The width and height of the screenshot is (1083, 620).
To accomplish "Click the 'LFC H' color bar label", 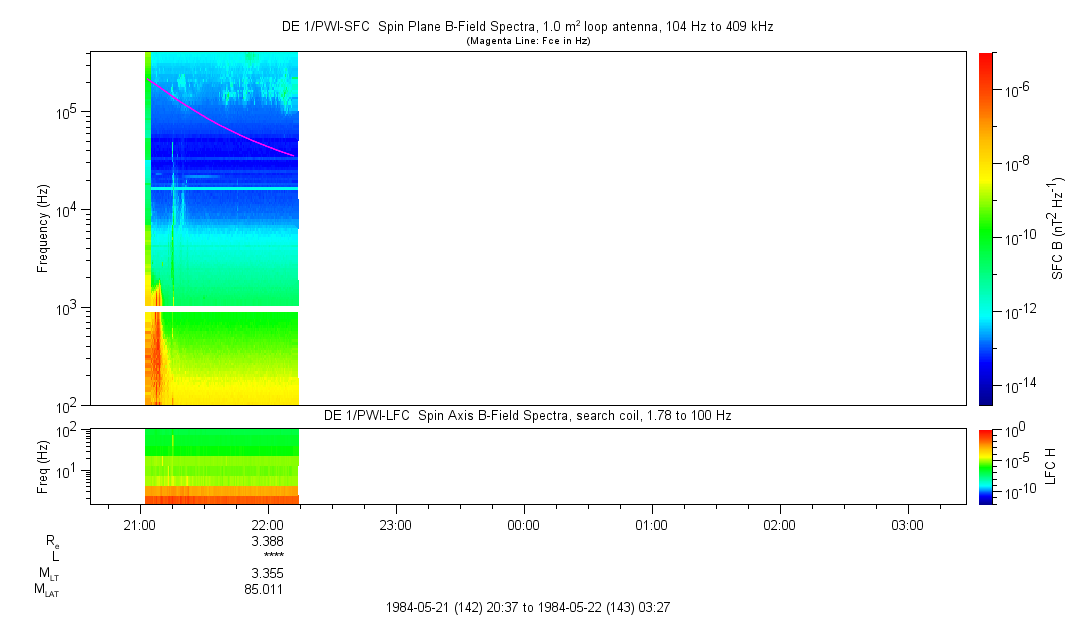I will (x=1051, y=465).
